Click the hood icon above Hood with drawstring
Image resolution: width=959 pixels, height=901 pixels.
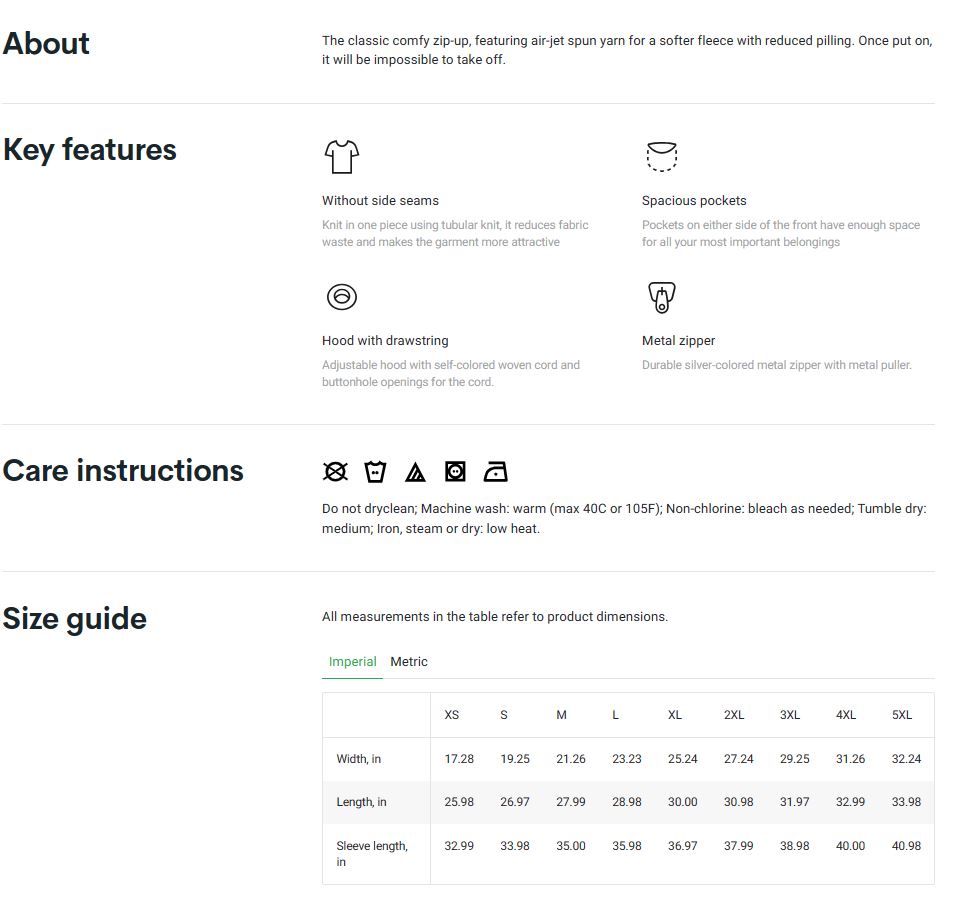[341, 297]
